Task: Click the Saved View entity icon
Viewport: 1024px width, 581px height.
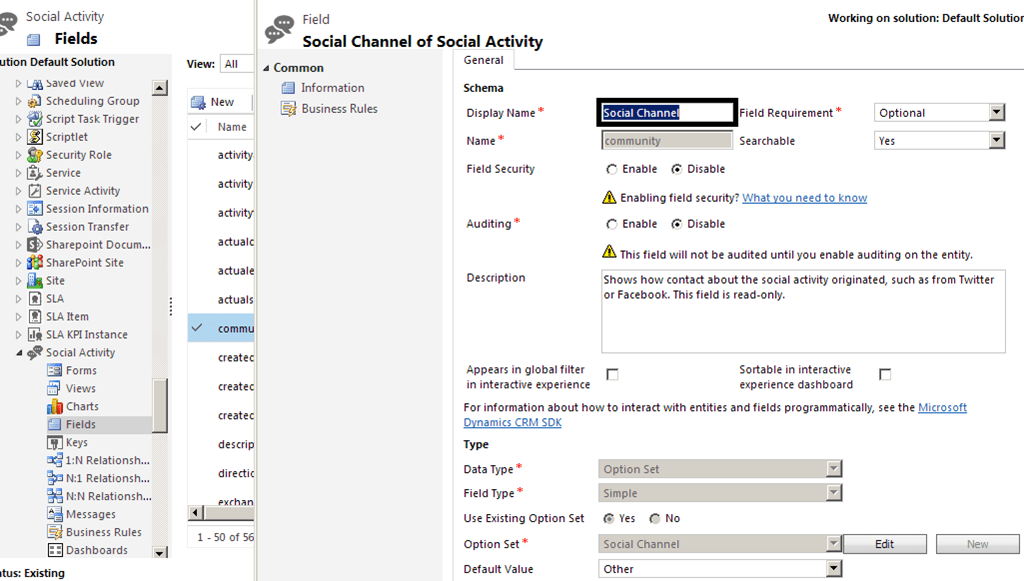Action: pos(35,83)
